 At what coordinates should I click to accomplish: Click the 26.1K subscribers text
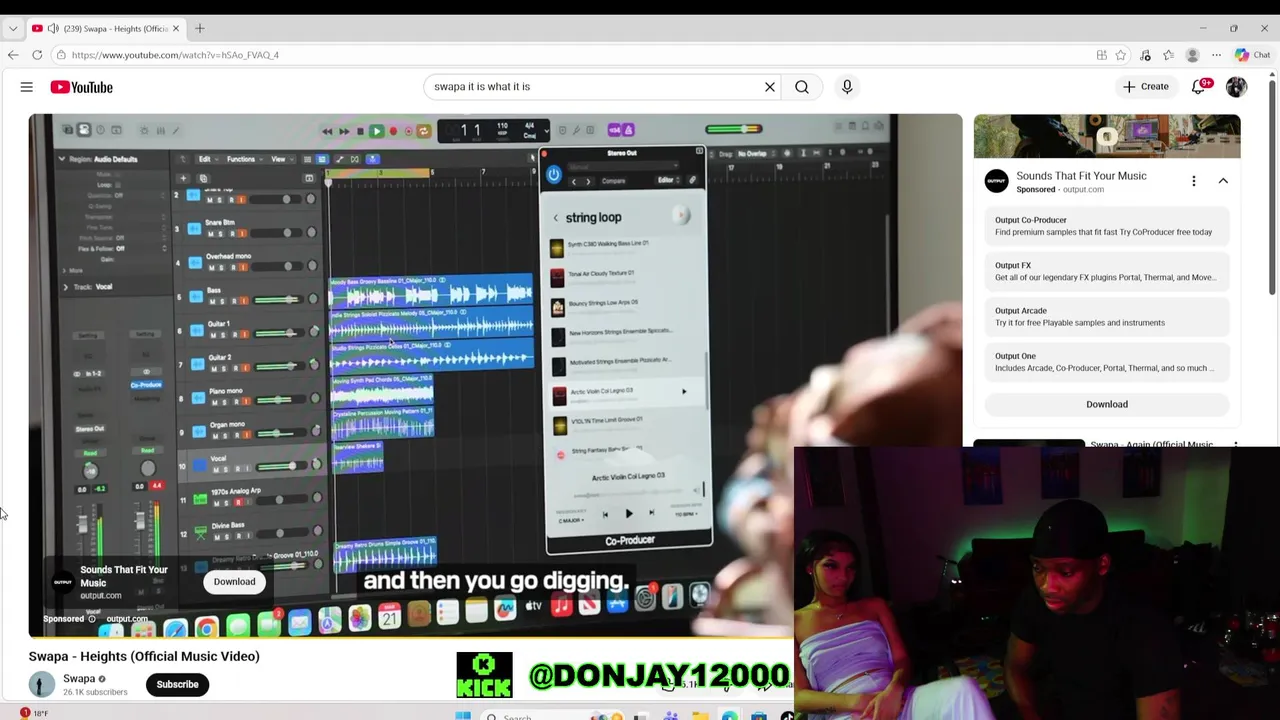click(x=95, y=692)
